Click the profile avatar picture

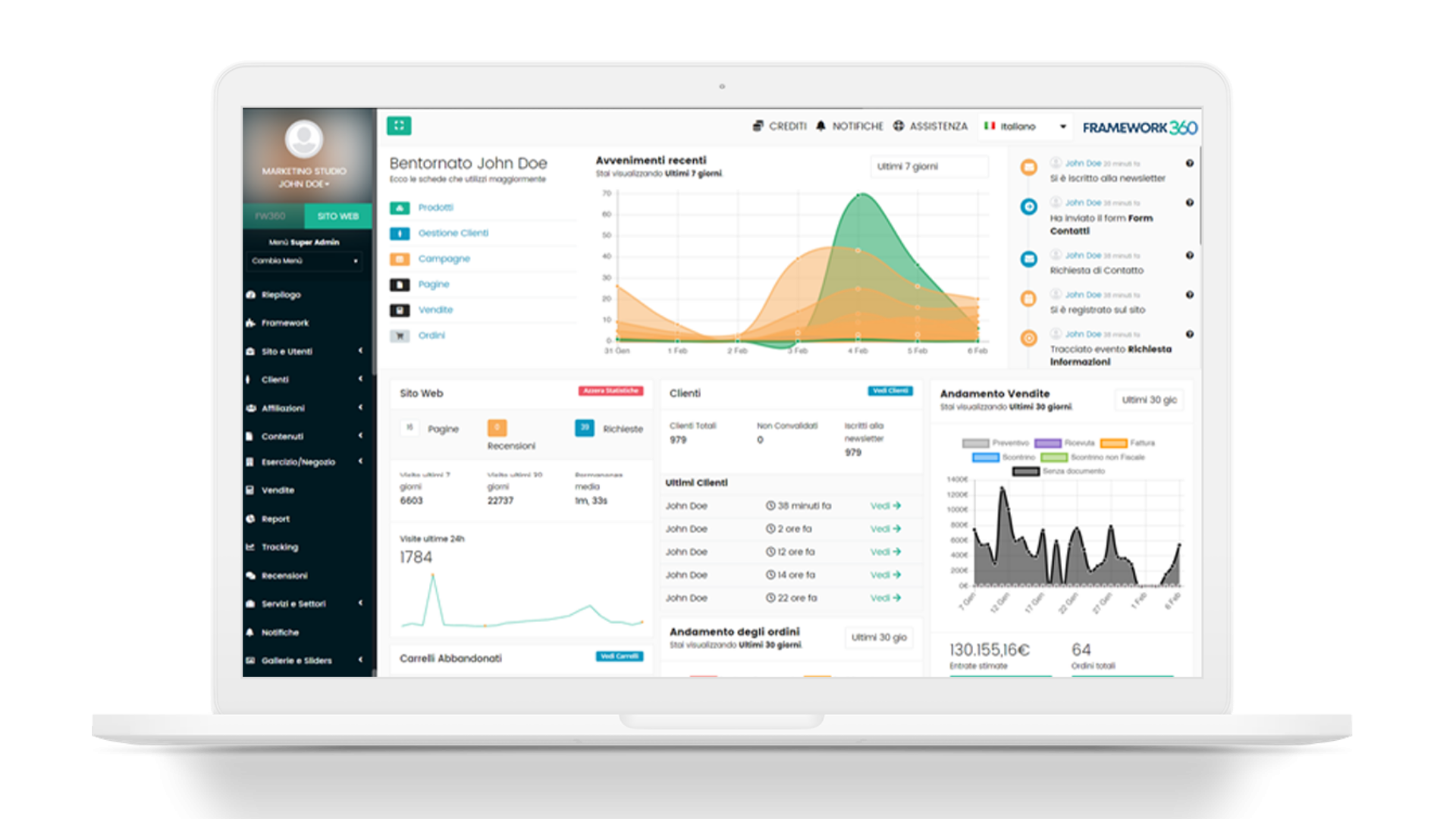pyautogui.click(x=304, y=140)
